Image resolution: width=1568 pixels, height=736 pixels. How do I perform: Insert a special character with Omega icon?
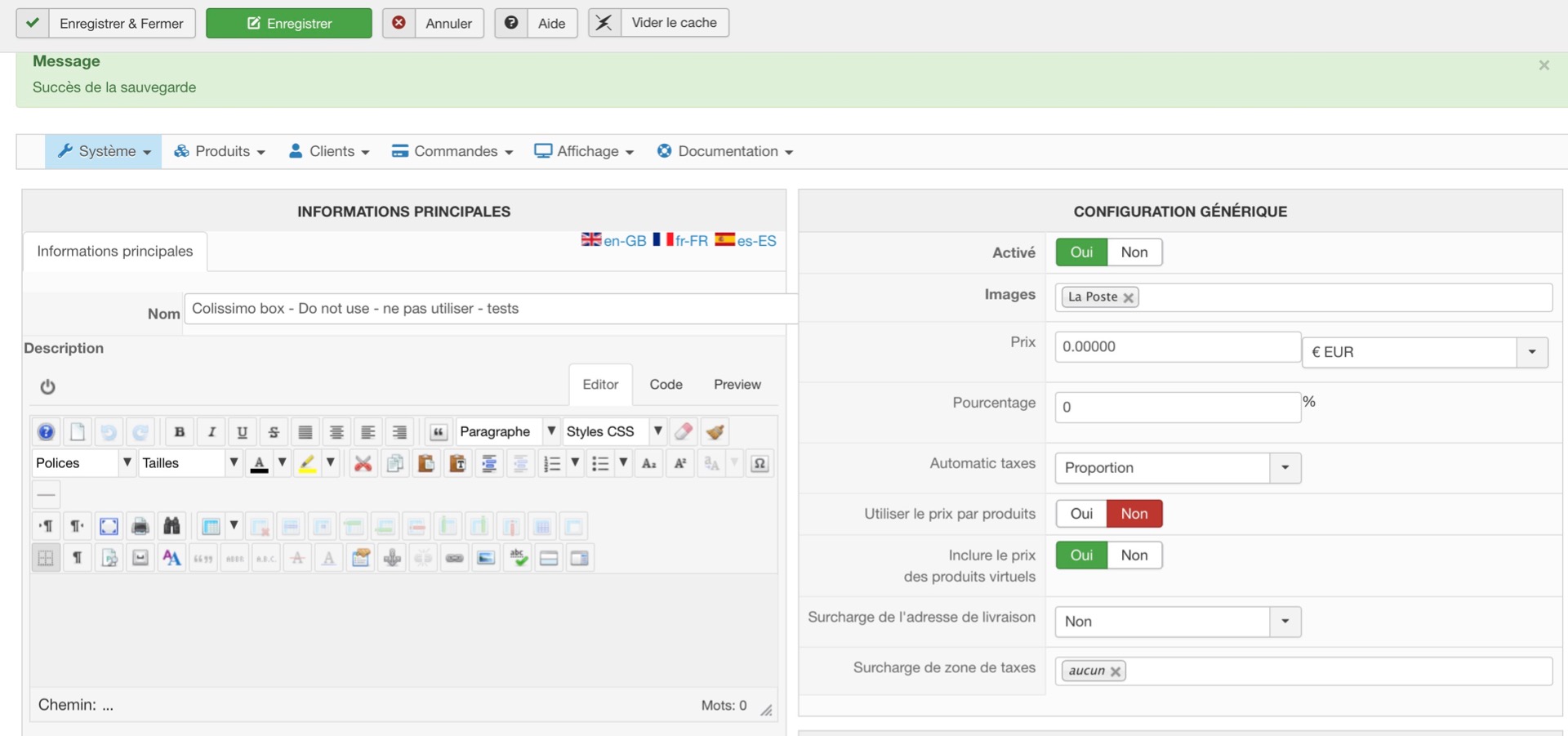point(759,464)
